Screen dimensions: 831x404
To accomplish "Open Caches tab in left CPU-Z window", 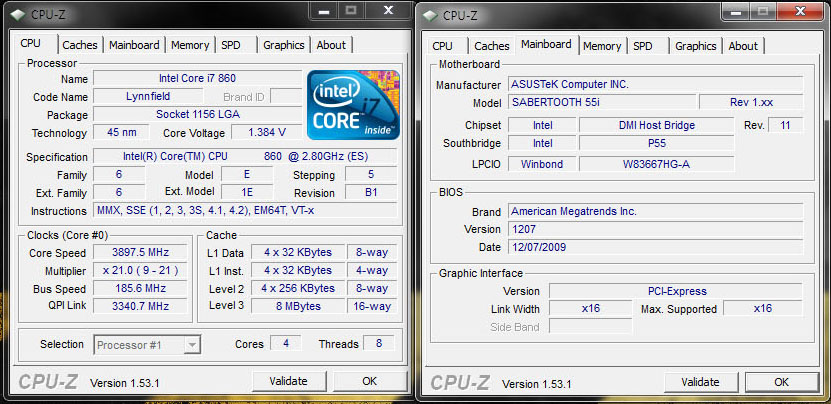I will coord(80,45).
